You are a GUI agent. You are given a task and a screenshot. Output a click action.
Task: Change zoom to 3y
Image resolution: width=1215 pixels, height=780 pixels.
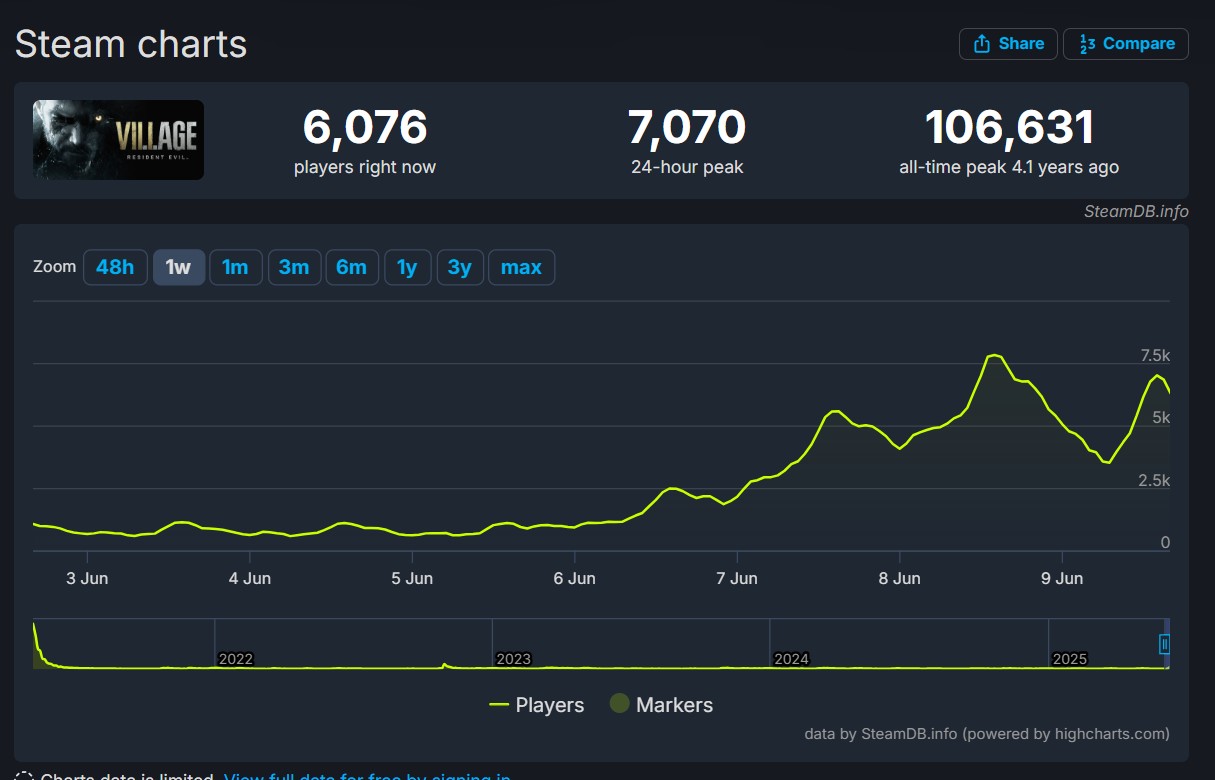460,267
